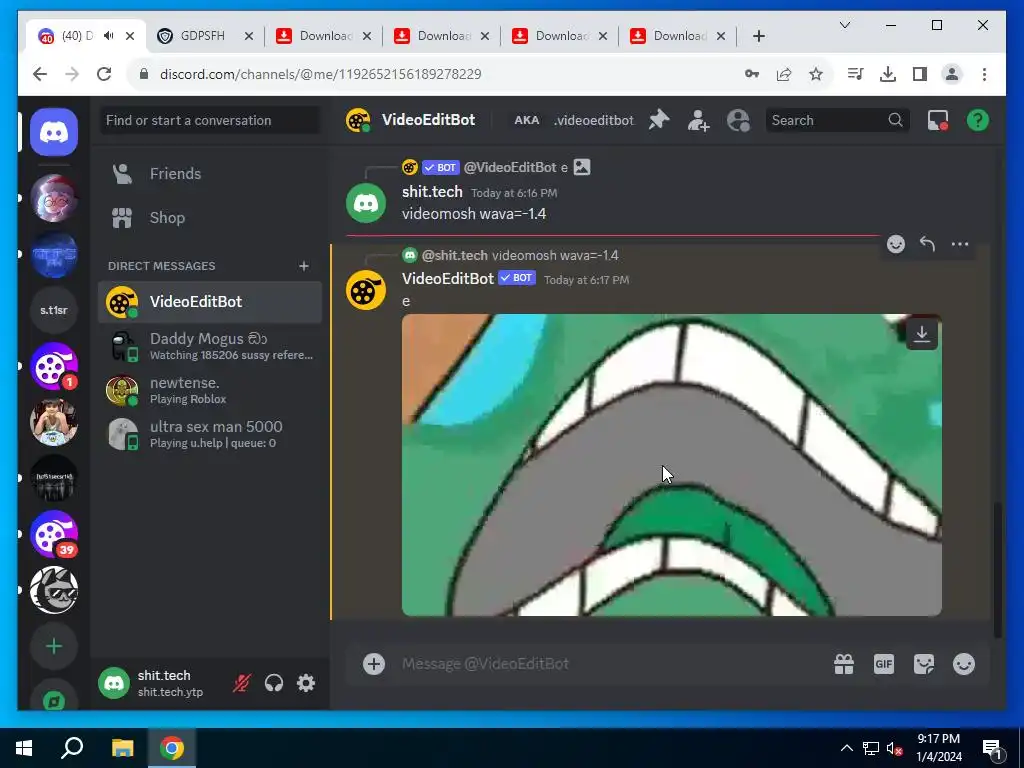
Task: Mute audio on the Discord tab
Action: coord(108,36)
